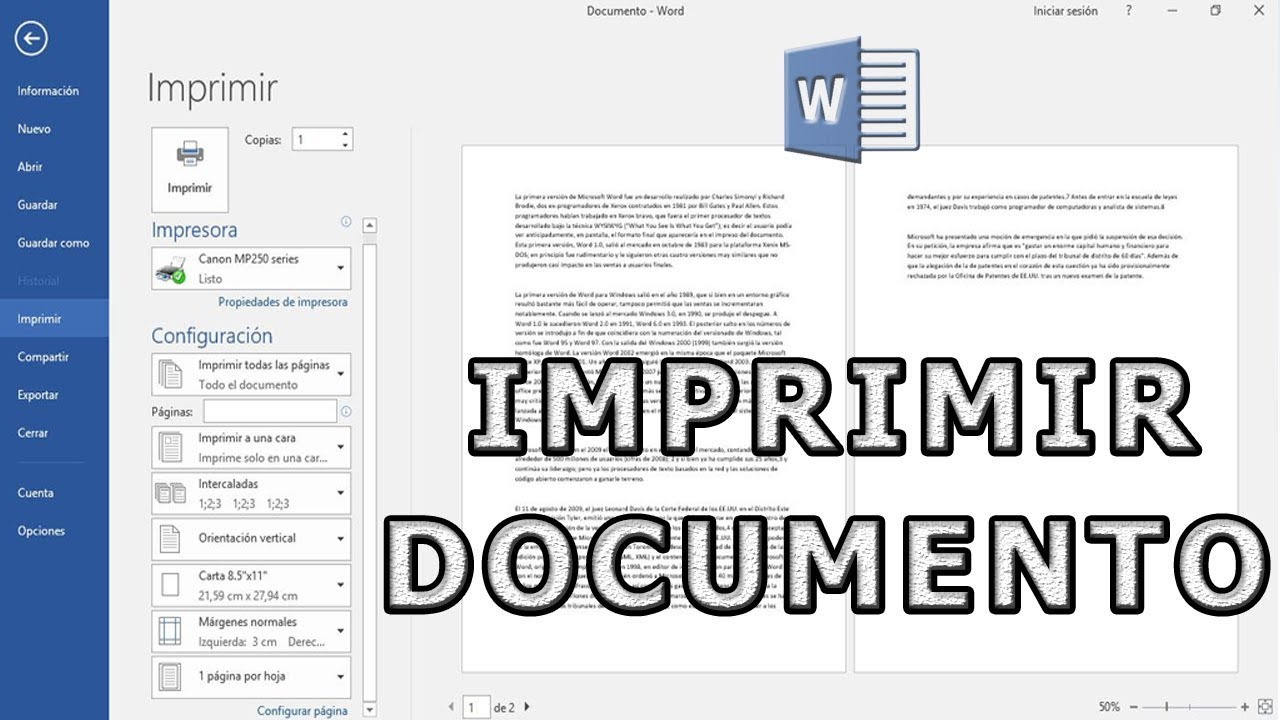Open the help question mark button
Viewport: 1280px width, 720px height.
click(1129, 11)
